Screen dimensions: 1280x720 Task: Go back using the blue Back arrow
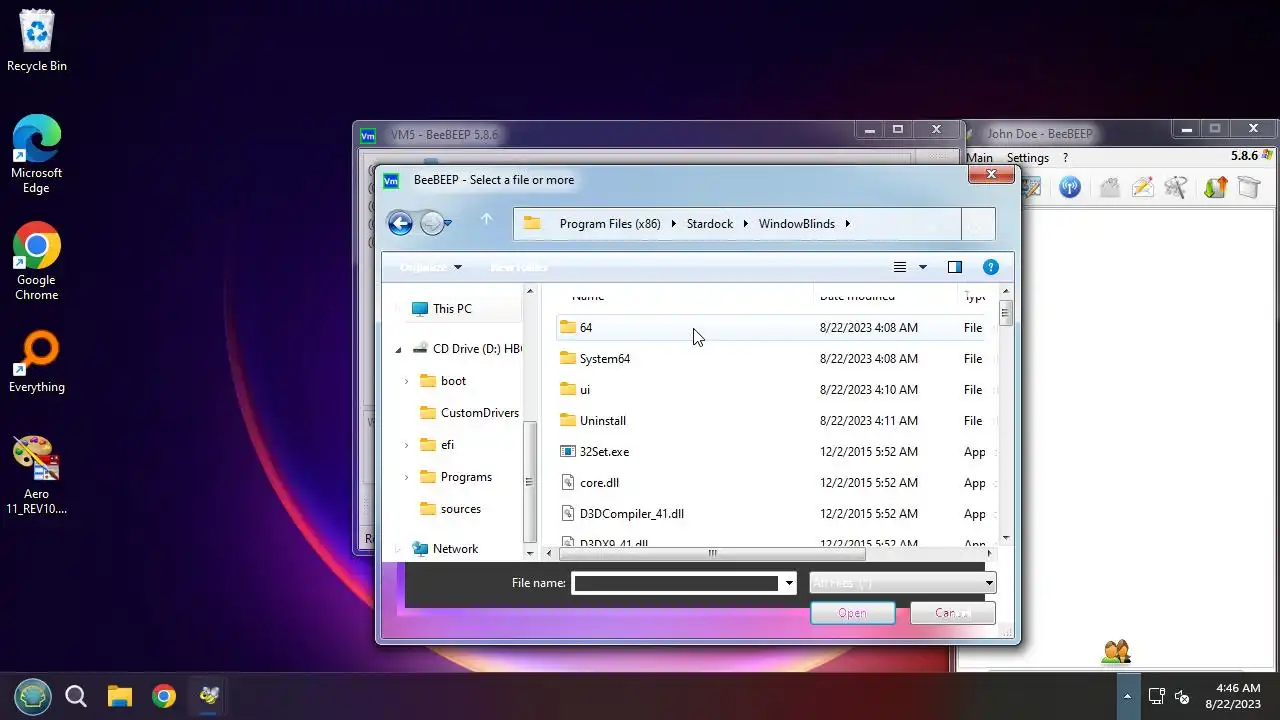click(400, 223)
